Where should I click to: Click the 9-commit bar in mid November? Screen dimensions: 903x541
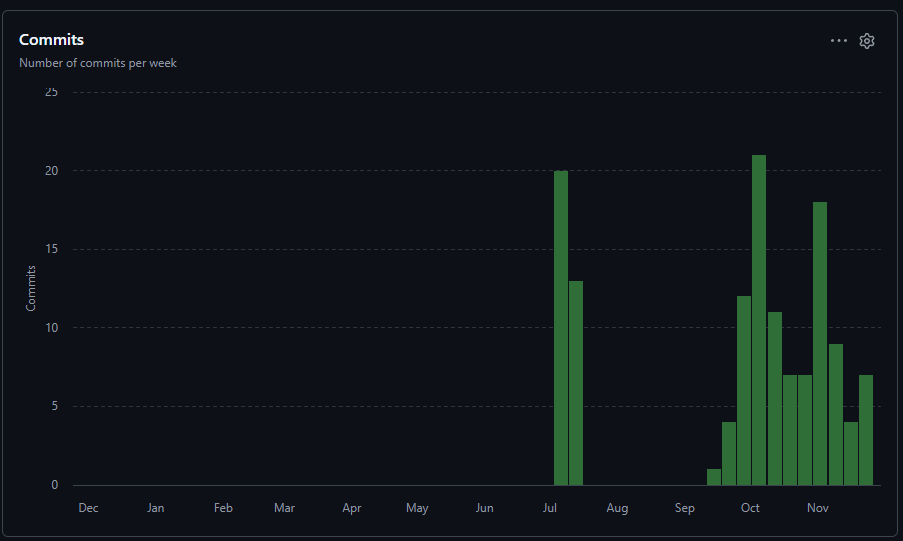[x=835, y=414]
